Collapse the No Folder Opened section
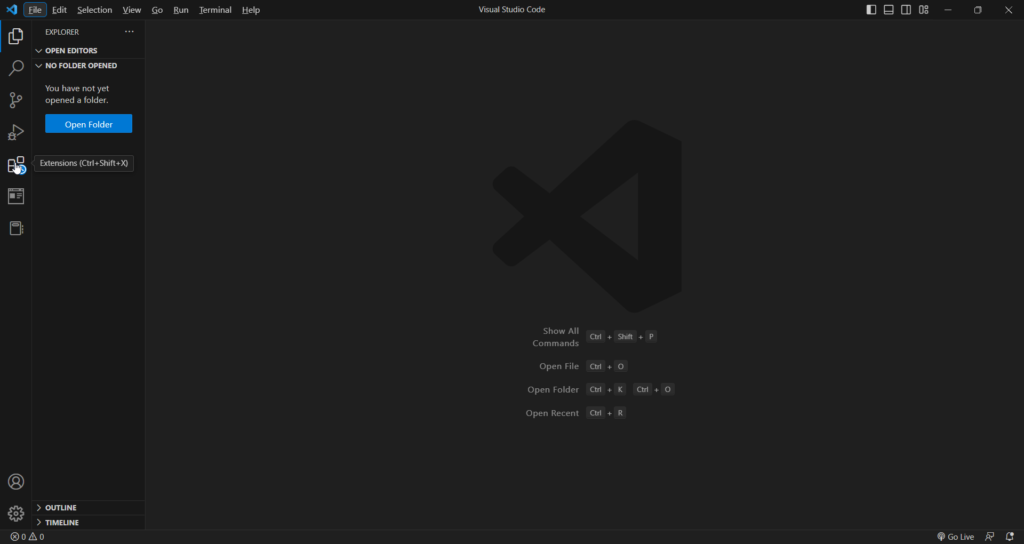This screenshot has width=1024, height=544. click(89, 65)
